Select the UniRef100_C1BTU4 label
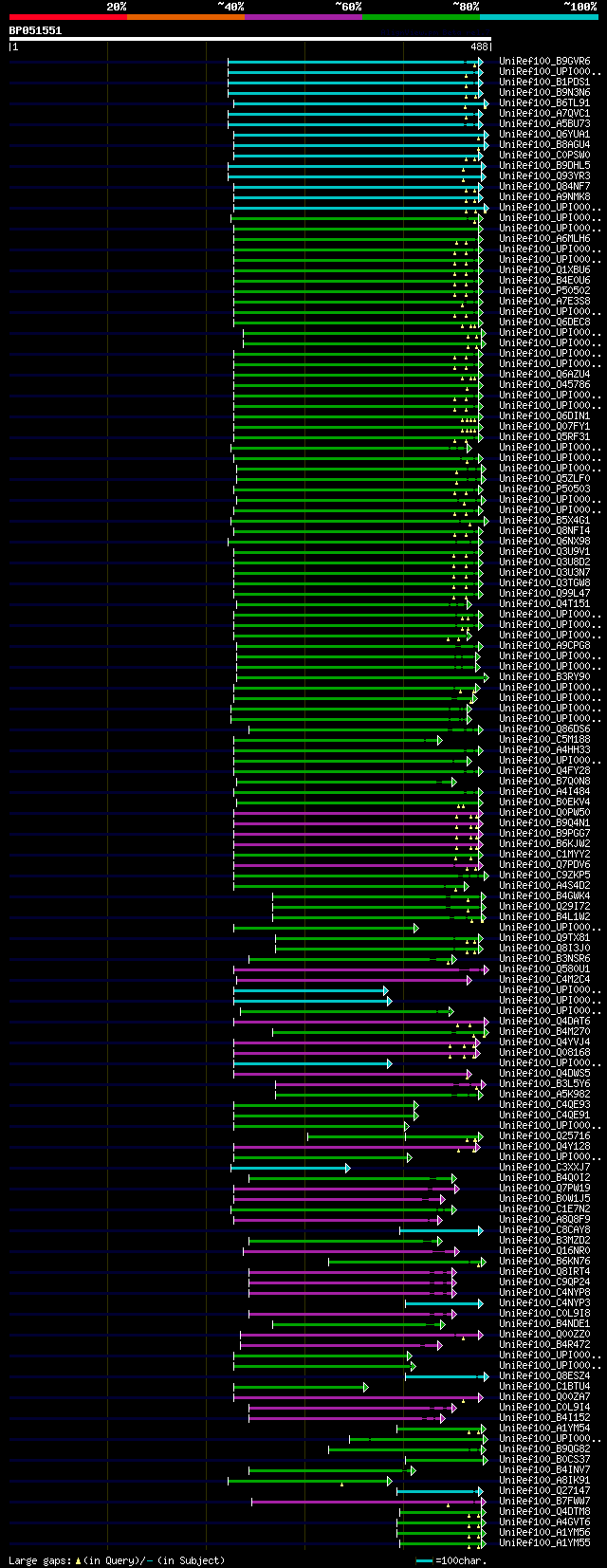Screen dimensions: 607x1568 pyautogui.click(x=544, y=1386)
